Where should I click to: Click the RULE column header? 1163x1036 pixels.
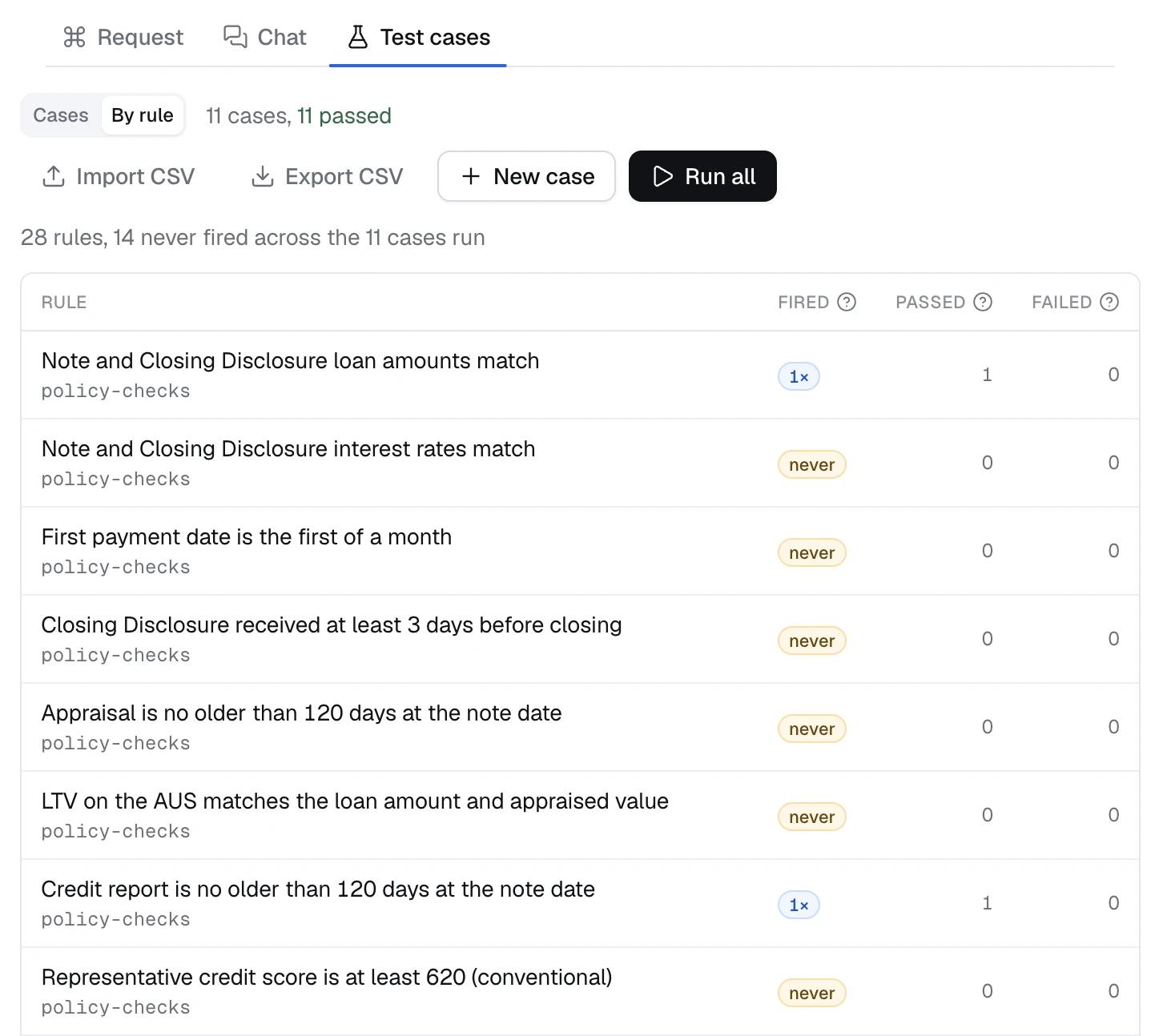pos(64,303)
